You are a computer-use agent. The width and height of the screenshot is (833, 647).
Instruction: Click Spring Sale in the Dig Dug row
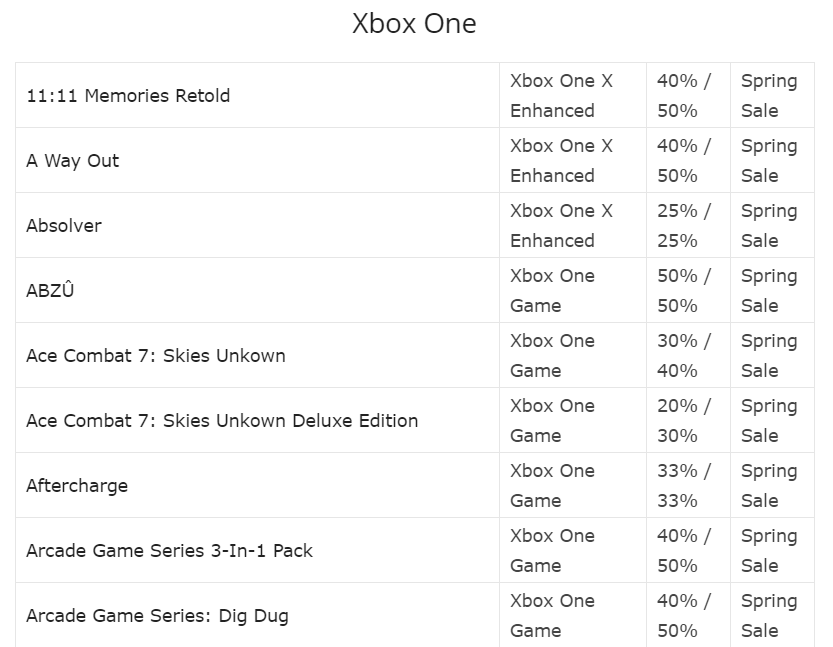769,616
